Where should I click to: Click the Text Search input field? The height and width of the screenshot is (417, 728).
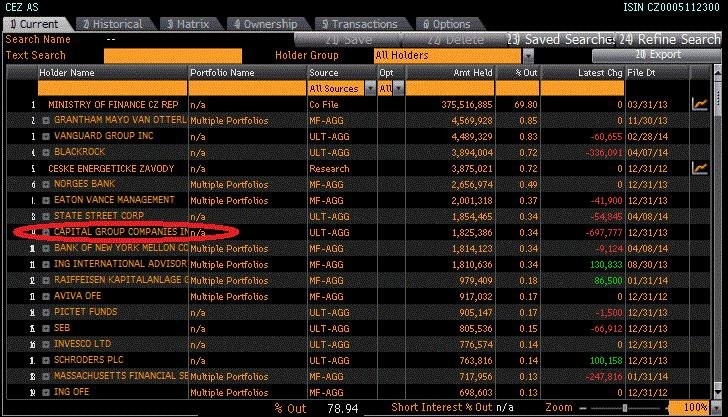(173, 56)
